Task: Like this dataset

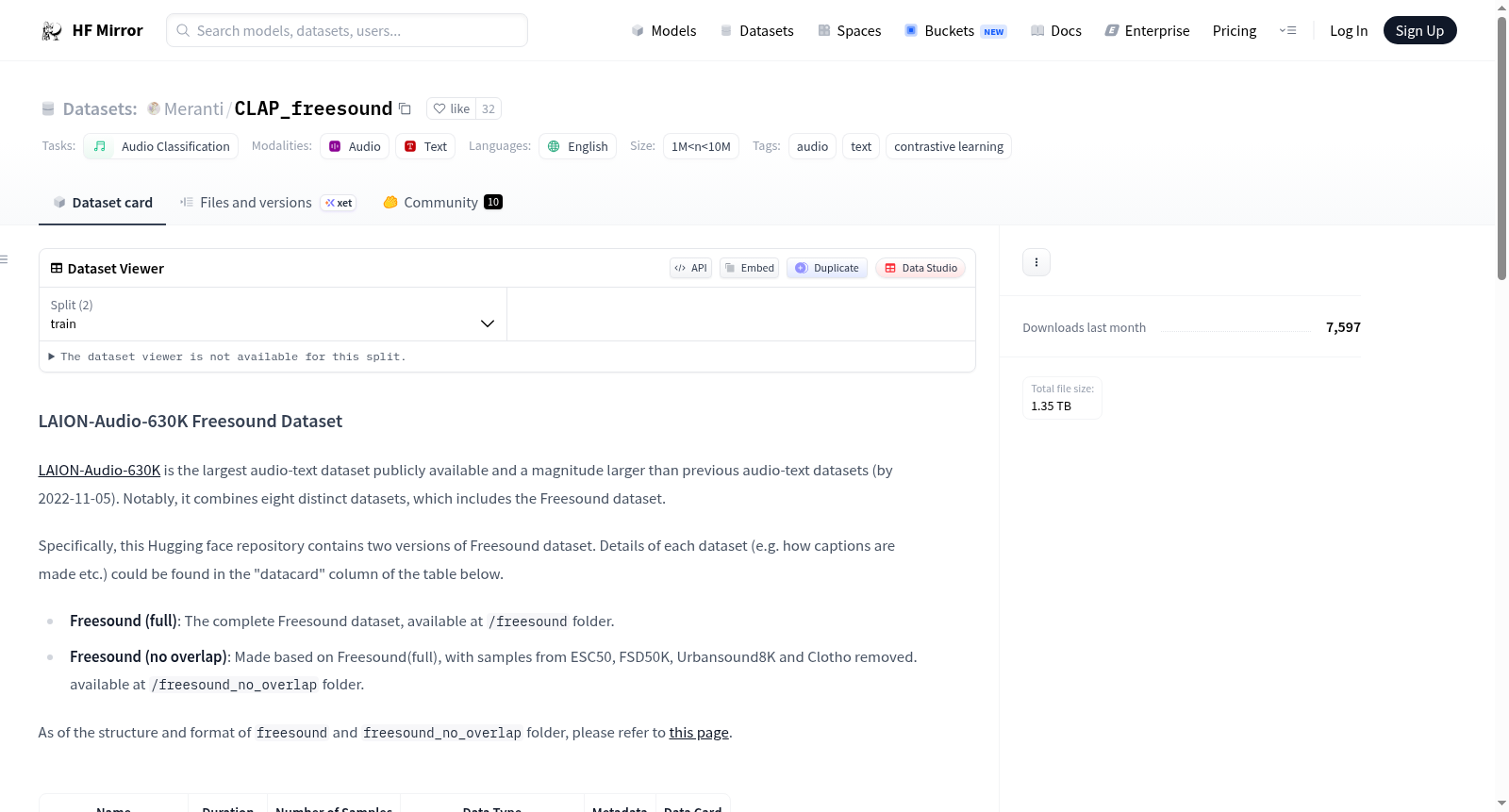Action: [x=451, y=108]
